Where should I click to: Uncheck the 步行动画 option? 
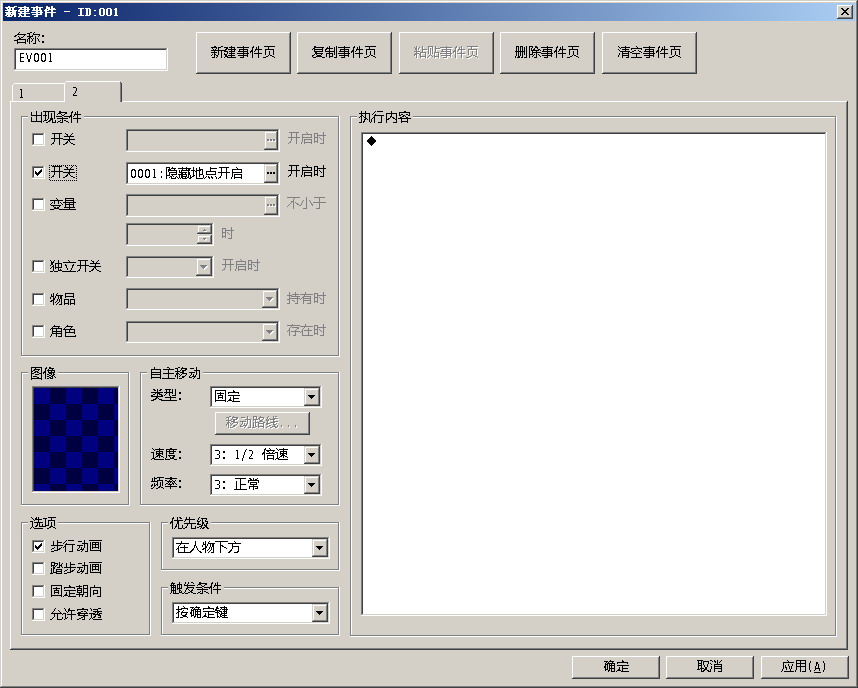(x=38, y=546)
